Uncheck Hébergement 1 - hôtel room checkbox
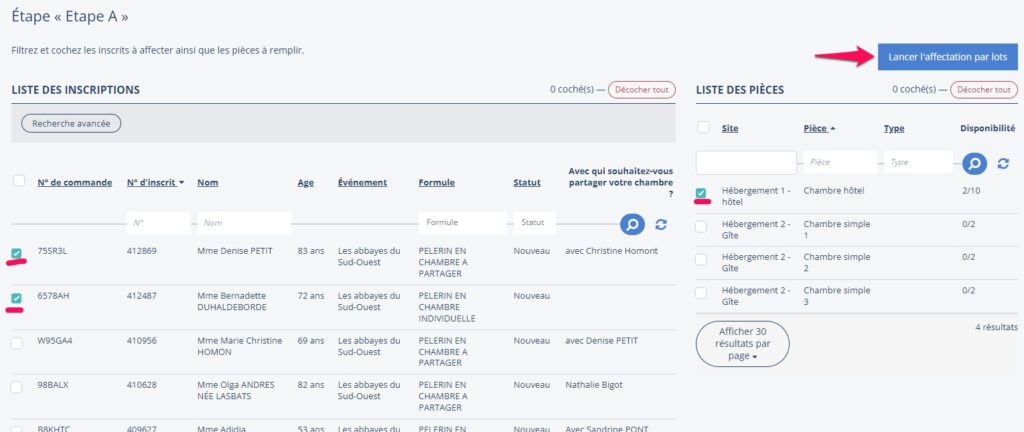This screenshot has width=1024, height=432. (702, 193)
